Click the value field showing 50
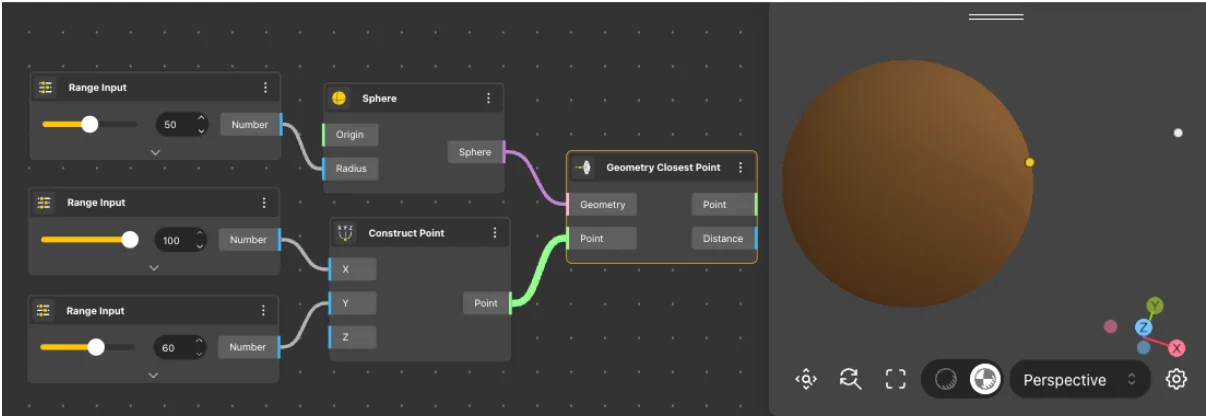Viewport: 1206px width, 416px height. [x=171, y=125]
